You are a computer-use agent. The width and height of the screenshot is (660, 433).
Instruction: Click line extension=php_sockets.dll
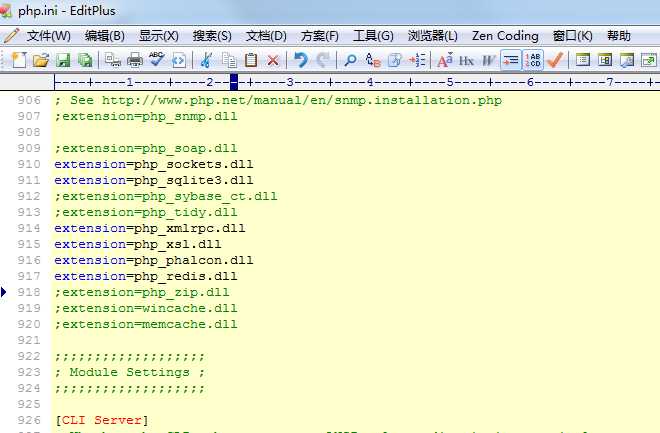coord(154,164)
